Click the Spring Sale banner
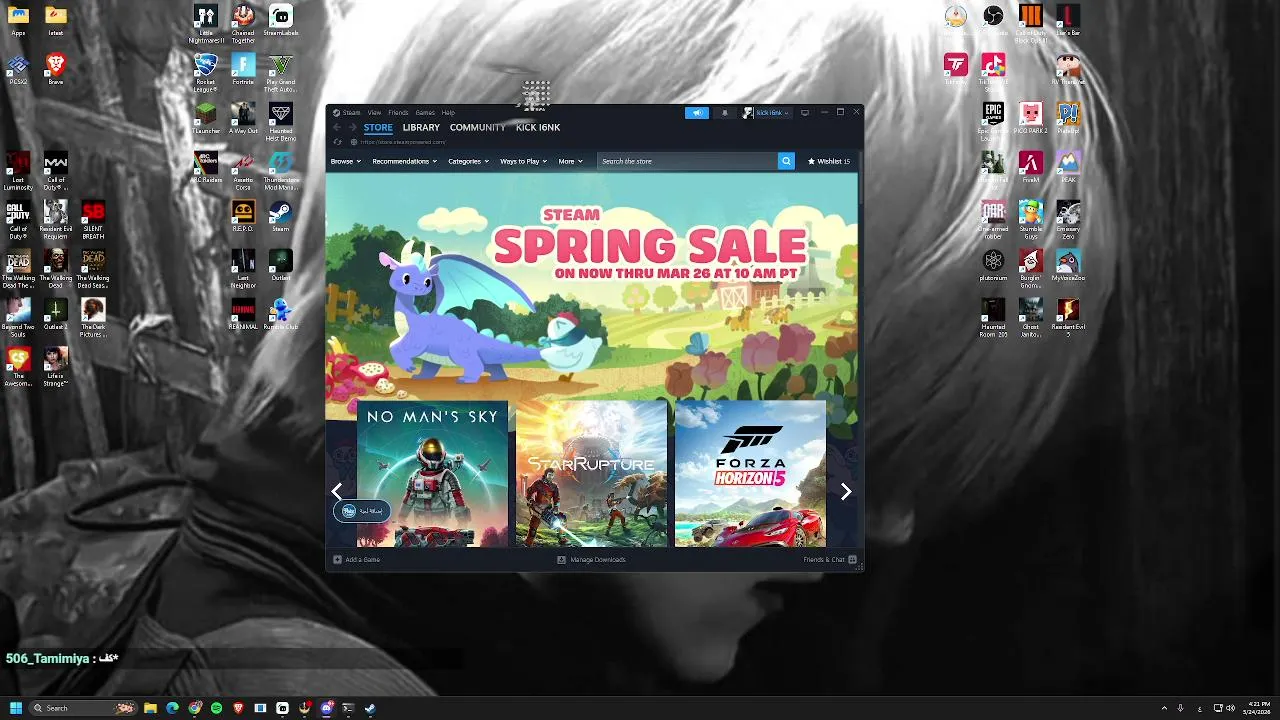 tap(591, 285)
